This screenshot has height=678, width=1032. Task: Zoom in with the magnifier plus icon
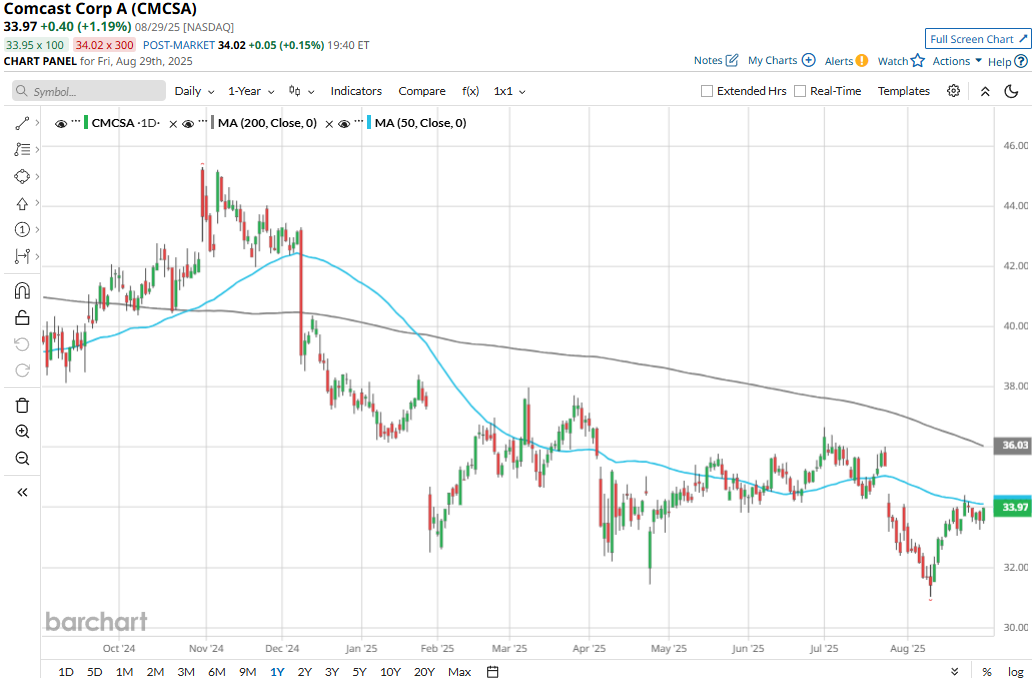22,432
